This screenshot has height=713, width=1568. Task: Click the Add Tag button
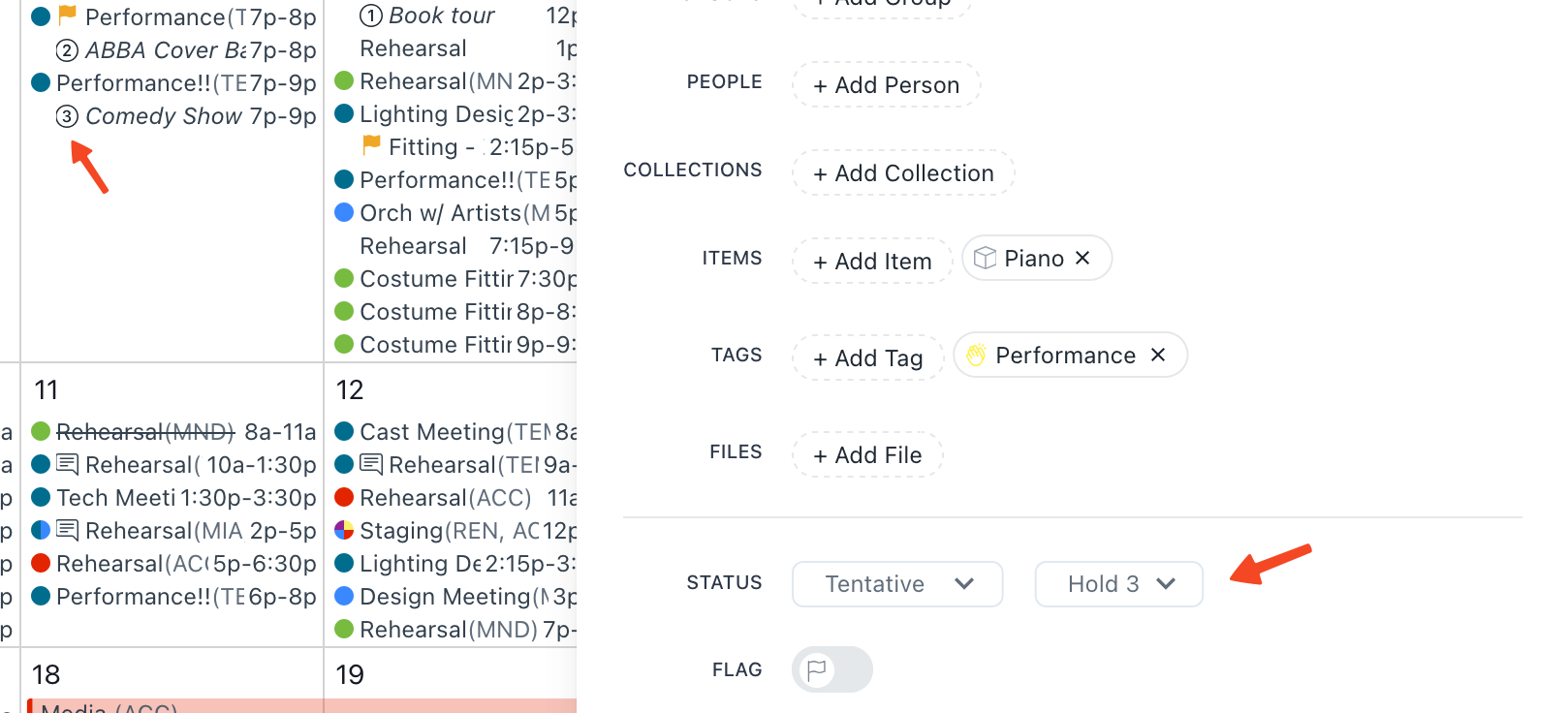click(868, 358)
